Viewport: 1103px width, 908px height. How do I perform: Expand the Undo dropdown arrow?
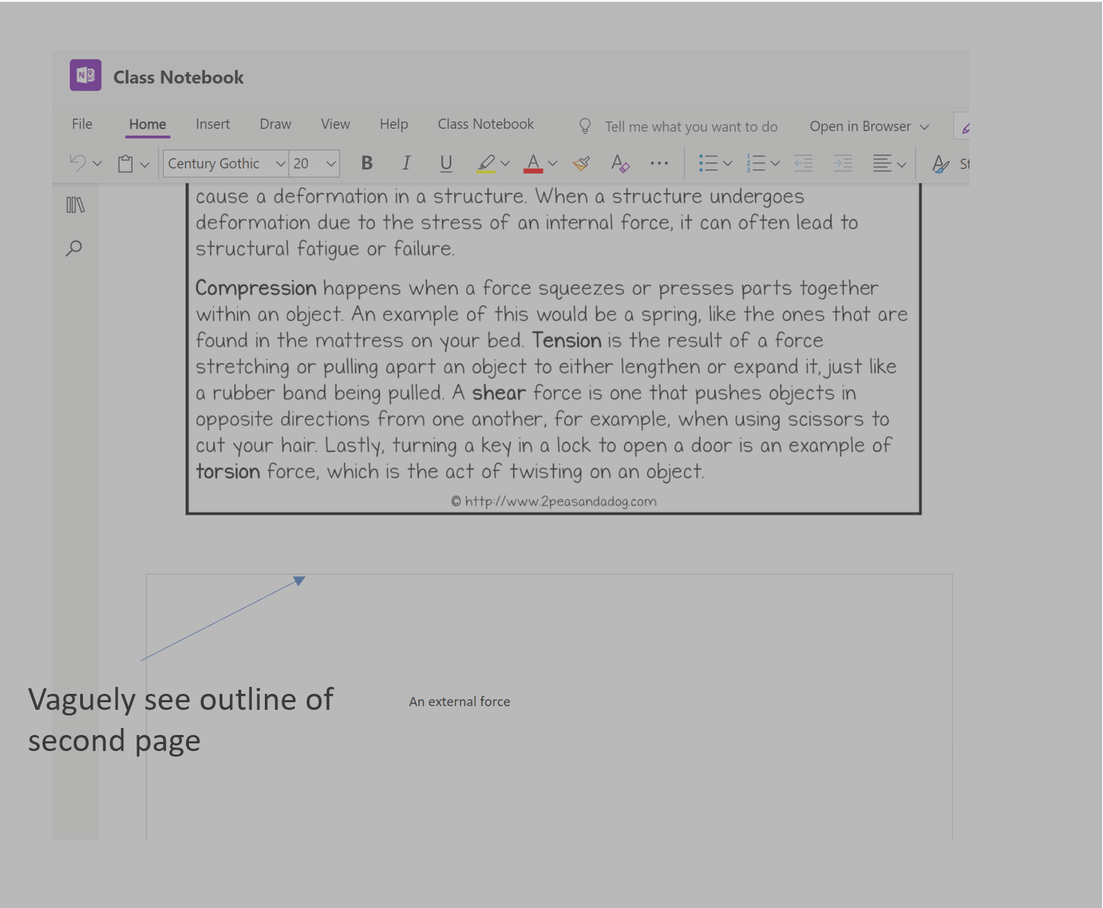coord(97,164)
